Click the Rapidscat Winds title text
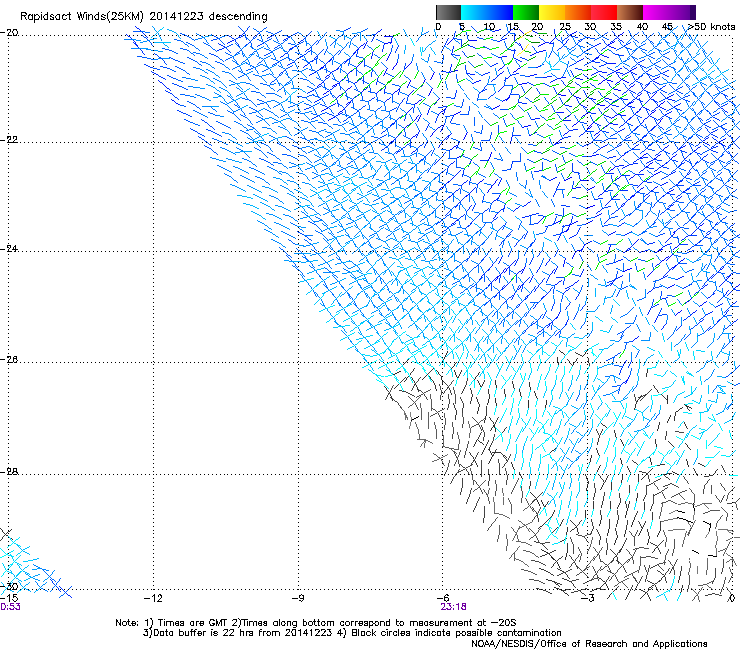The width and height of the screenshot is (740, 650). (x=143, y=17)
